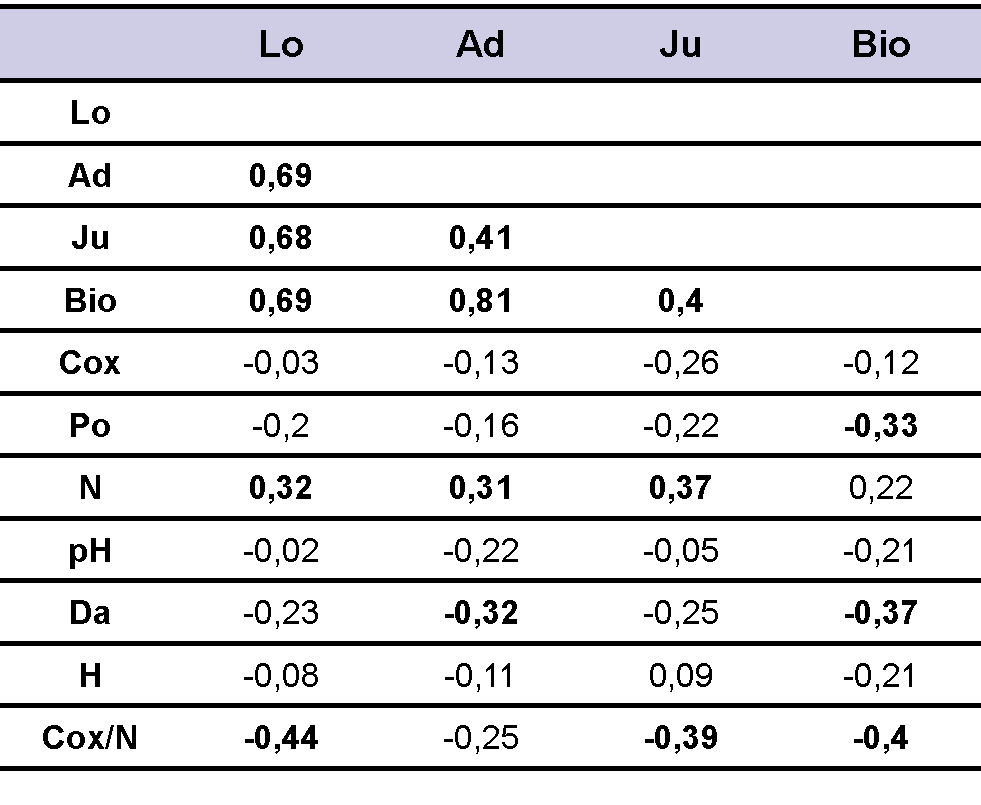Screen dimensions: 981x805
Task: Select the Cox/N row label
Action: click(90, 738)
